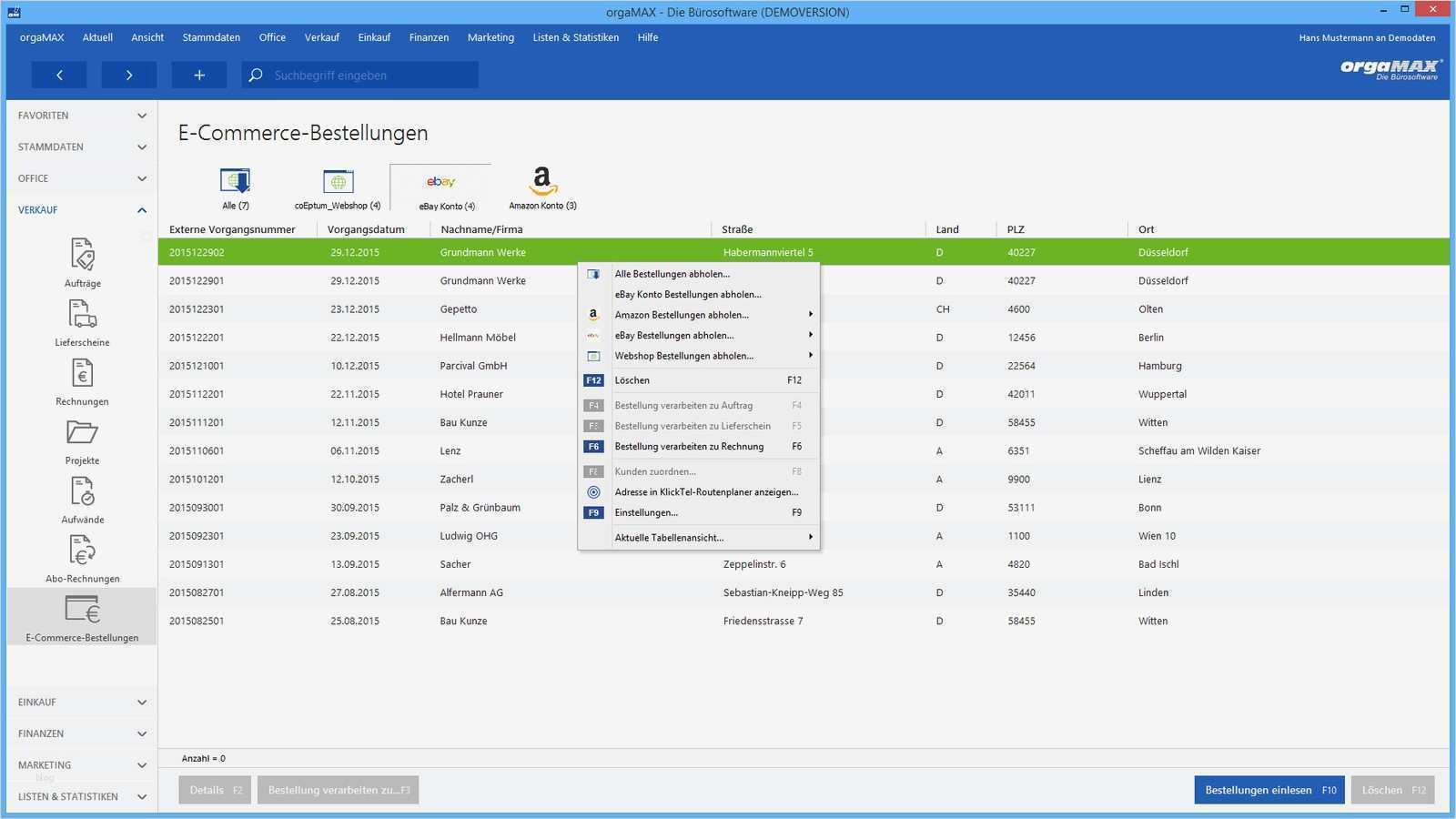The height and width of the screenshot is (819, 1456).
Task: Click the F9 Einstellungen icon in context menu
Action: (593, 512)
